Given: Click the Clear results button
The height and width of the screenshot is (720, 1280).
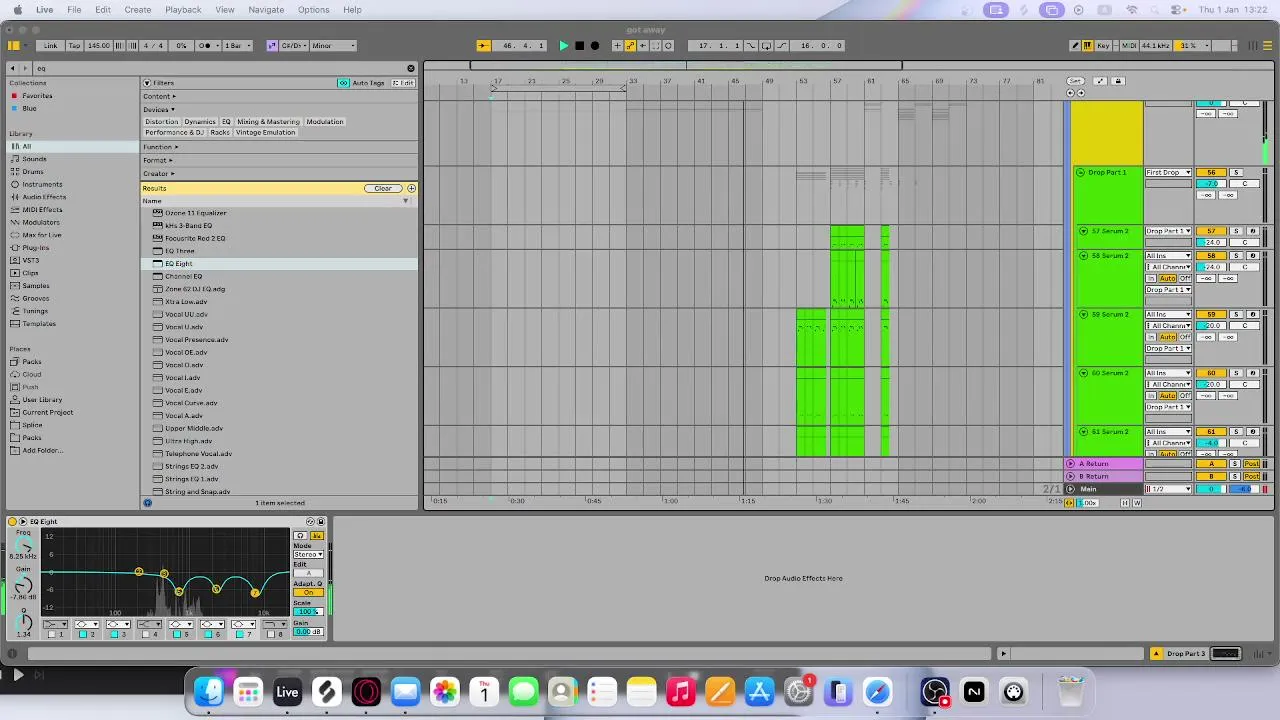Looking at the screenshot, I should pos(383,188).
